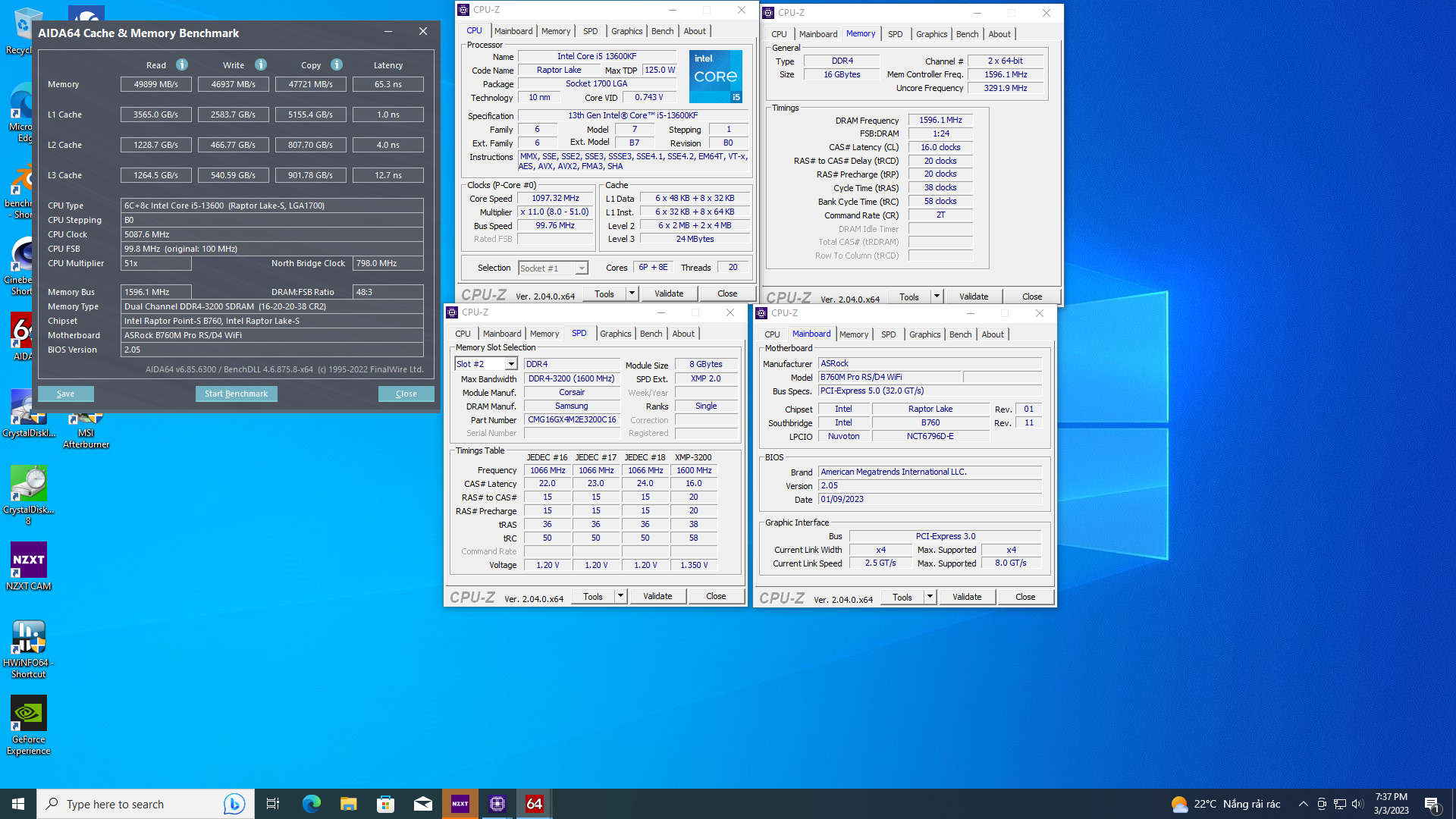Open File Explorer from taskbar

pos(348,804)
